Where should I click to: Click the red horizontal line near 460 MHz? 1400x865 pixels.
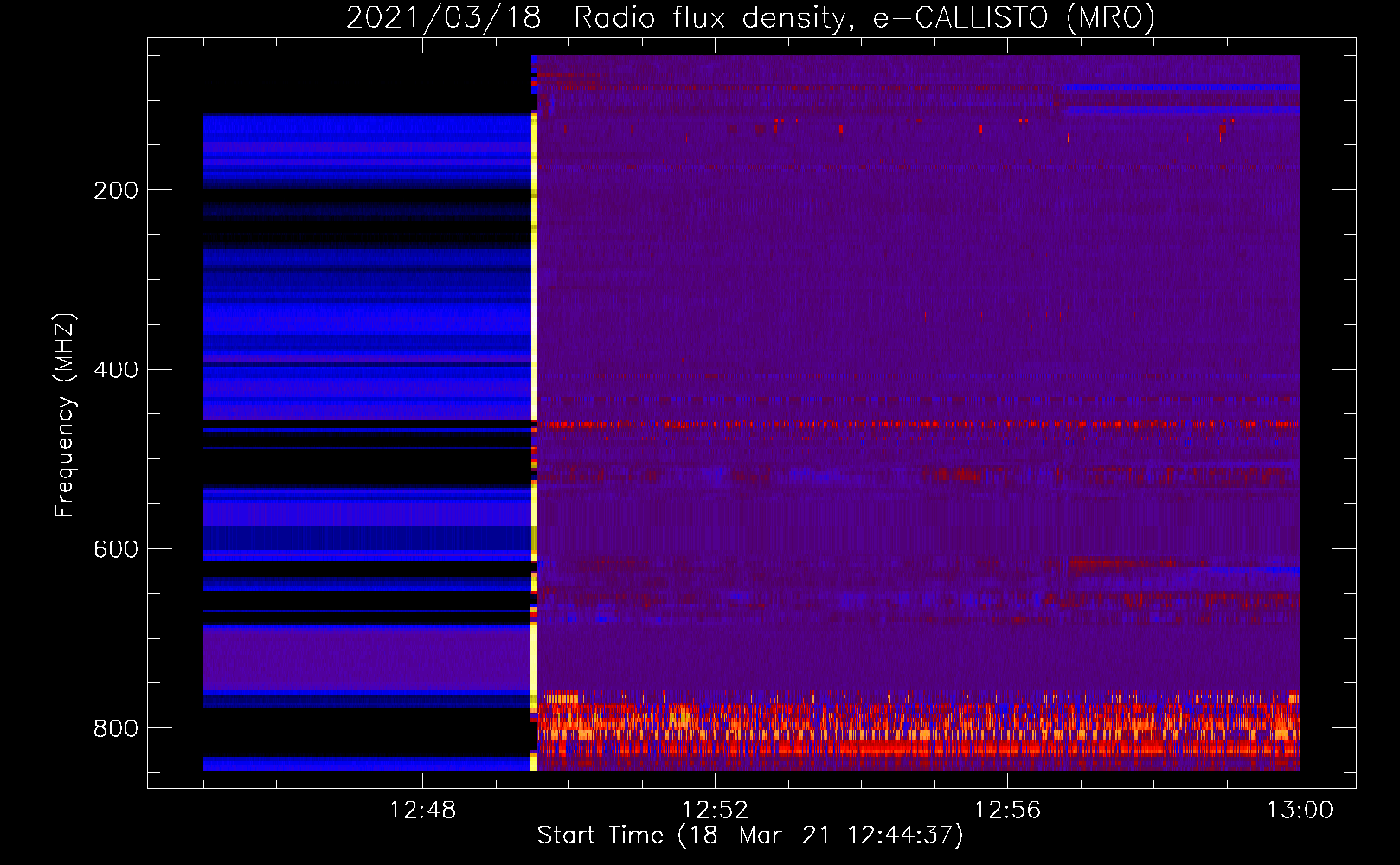pyautogui.click(x=918, y=425)
